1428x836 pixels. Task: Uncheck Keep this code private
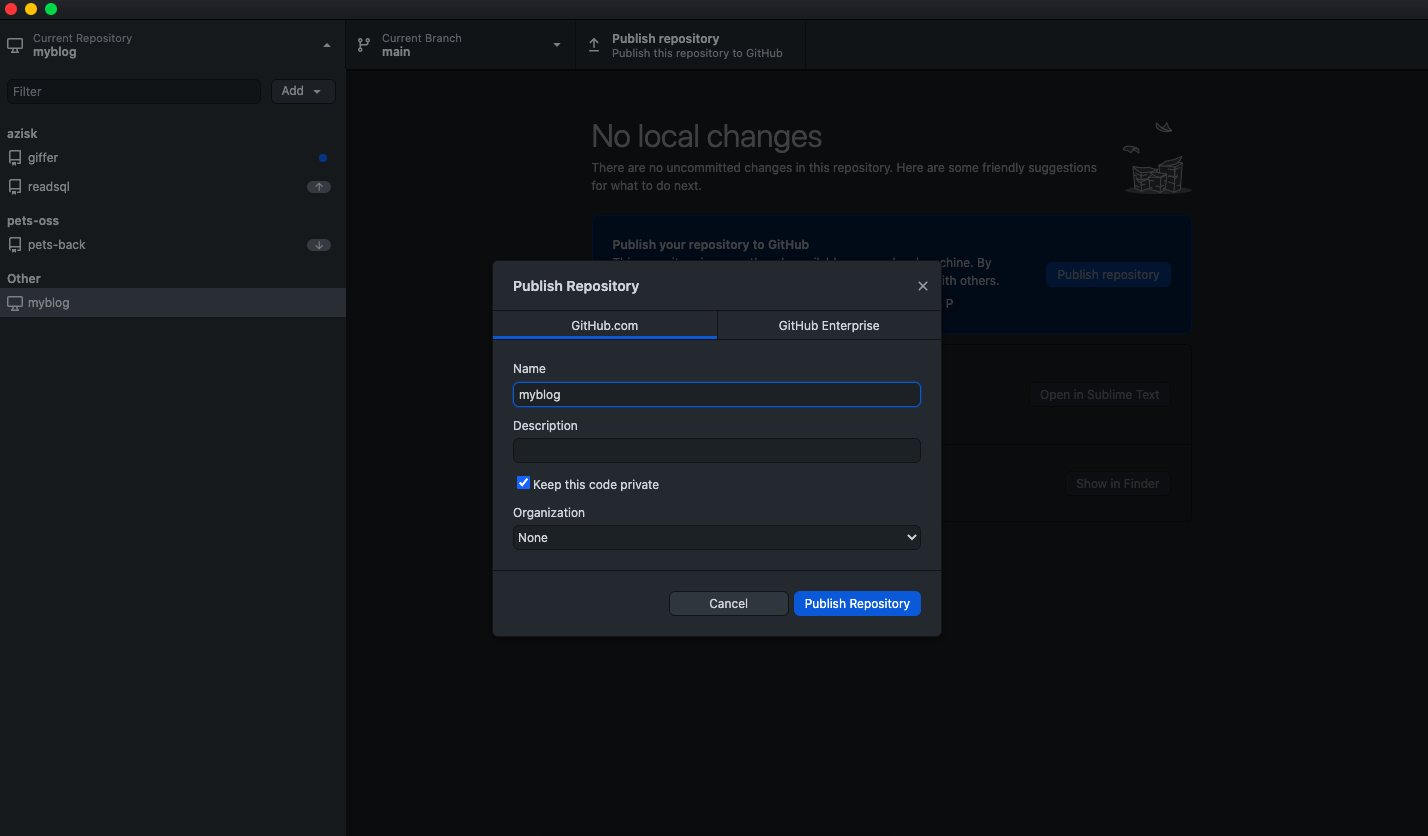point(523,483)
